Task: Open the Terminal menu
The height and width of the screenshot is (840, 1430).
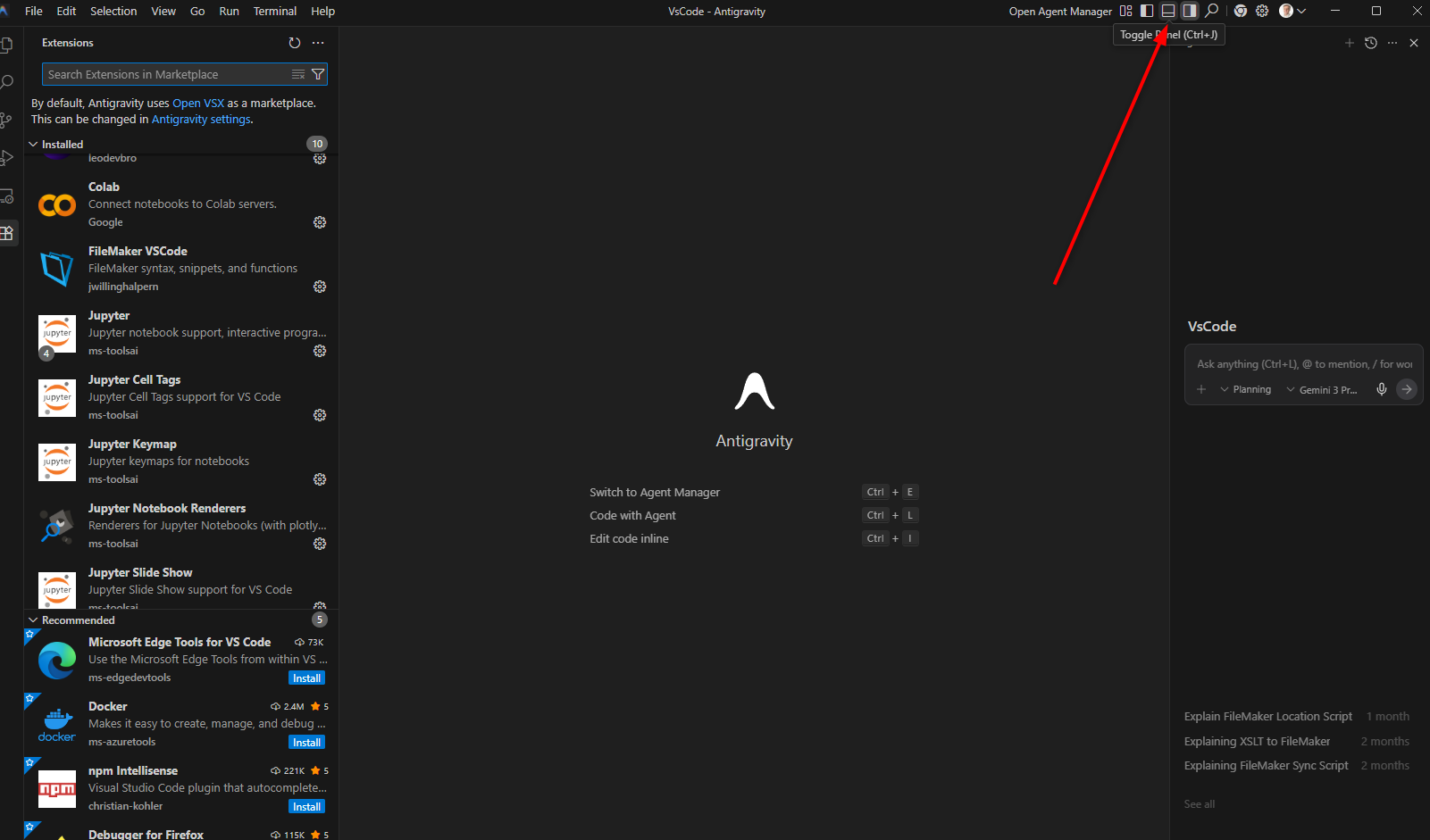Action: coord(274,11)
